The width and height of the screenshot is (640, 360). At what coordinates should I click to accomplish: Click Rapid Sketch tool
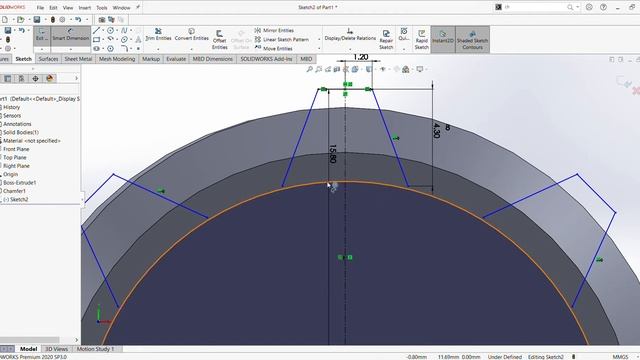point(422,40)
